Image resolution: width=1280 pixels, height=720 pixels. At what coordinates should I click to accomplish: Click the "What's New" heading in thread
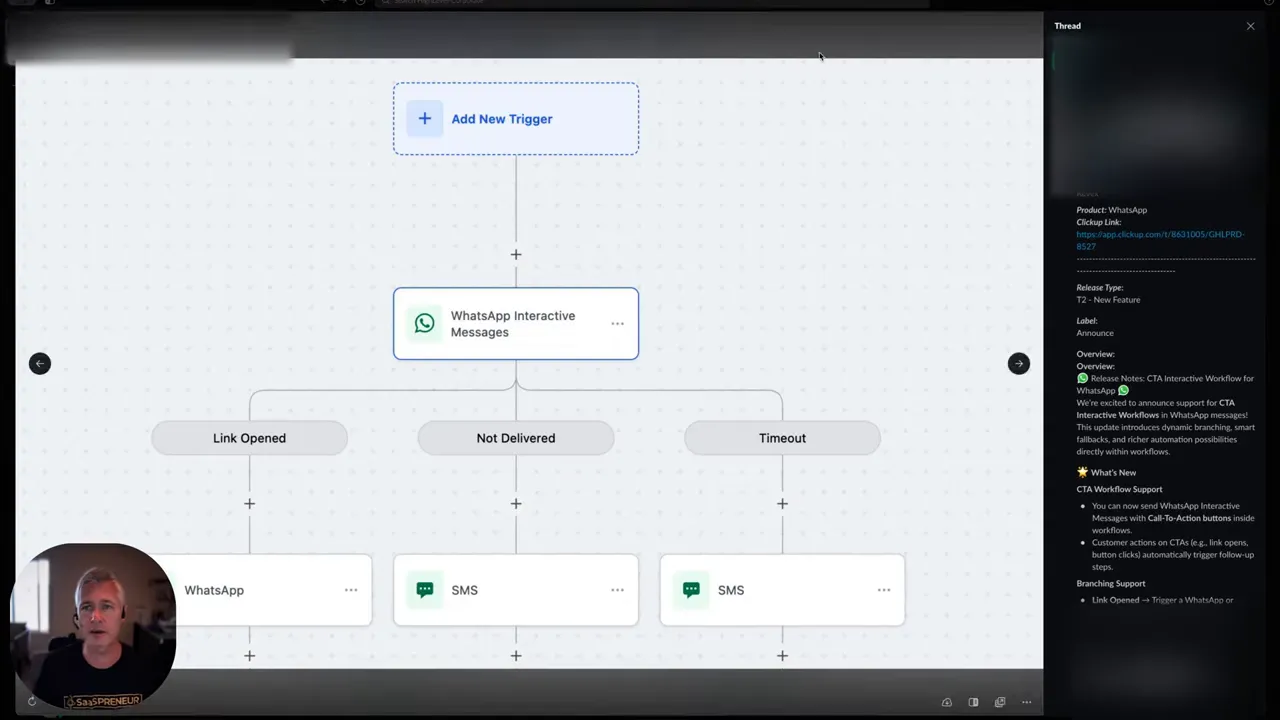point(1113,473)
